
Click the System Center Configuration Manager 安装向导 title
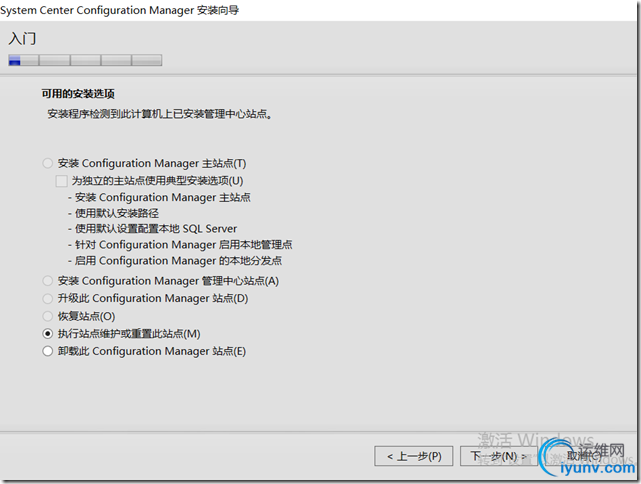click(x=119, y=10)
